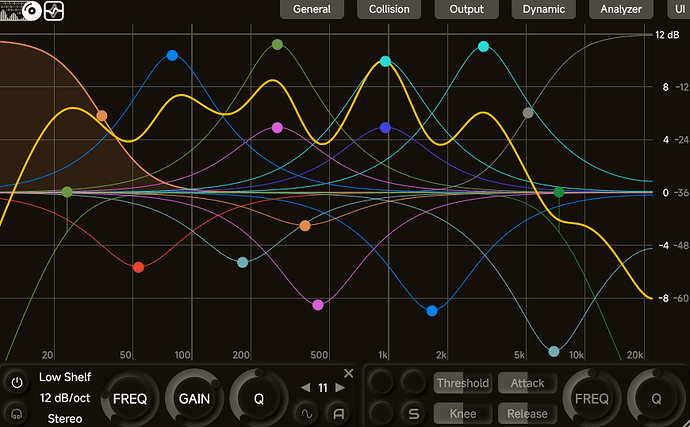The height and width of the screenshot is (427, 690).
Task: Click the Knee control
Action: (x=463, y=414)
